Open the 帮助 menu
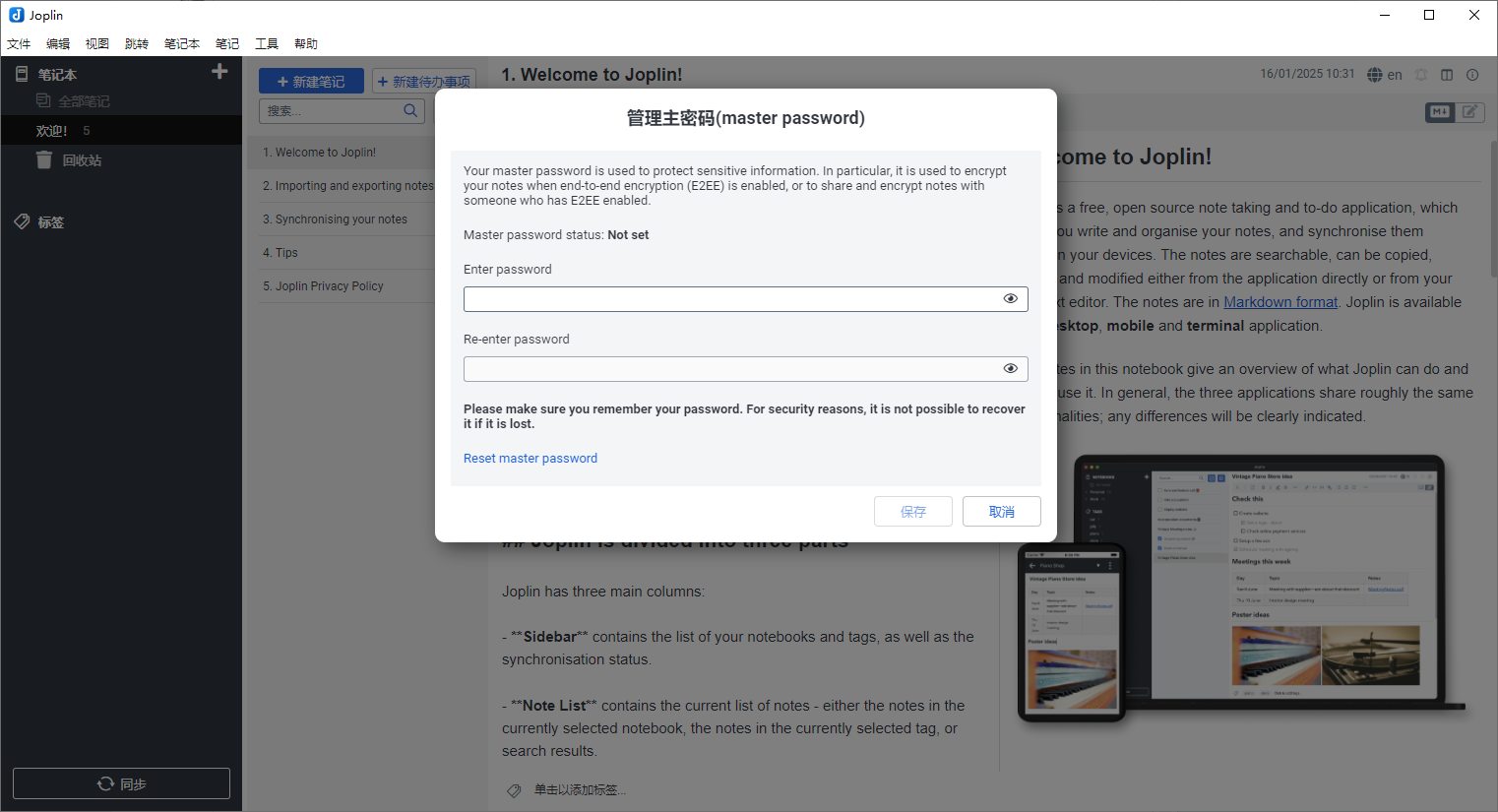This screenshot has width=1498, height=812. pos(306,44)
